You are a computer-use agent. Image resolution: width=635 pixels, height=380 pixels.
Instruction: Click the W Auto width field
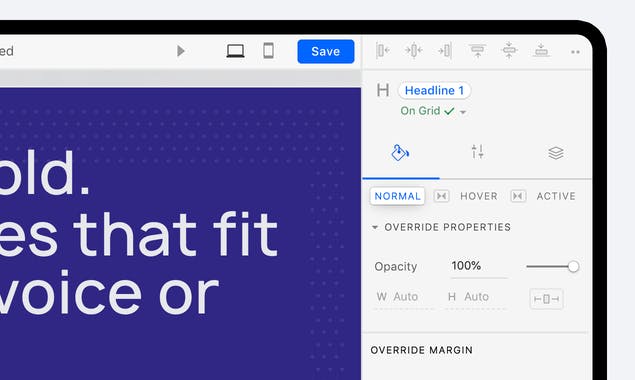[x=403, y=297]
